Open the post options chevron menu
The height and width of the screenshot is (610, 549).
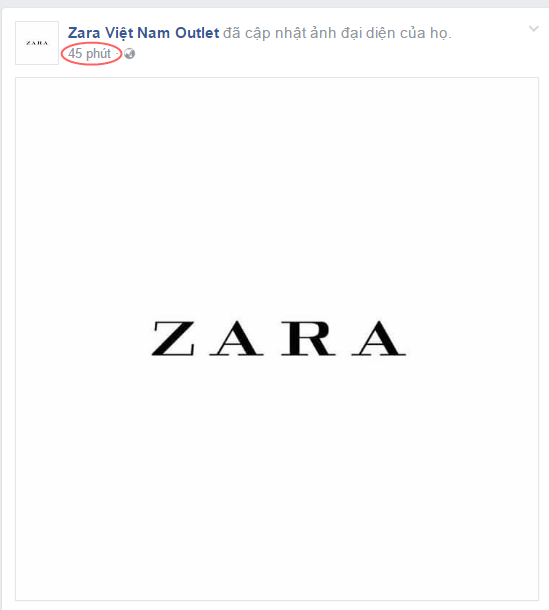pos(534,28)
